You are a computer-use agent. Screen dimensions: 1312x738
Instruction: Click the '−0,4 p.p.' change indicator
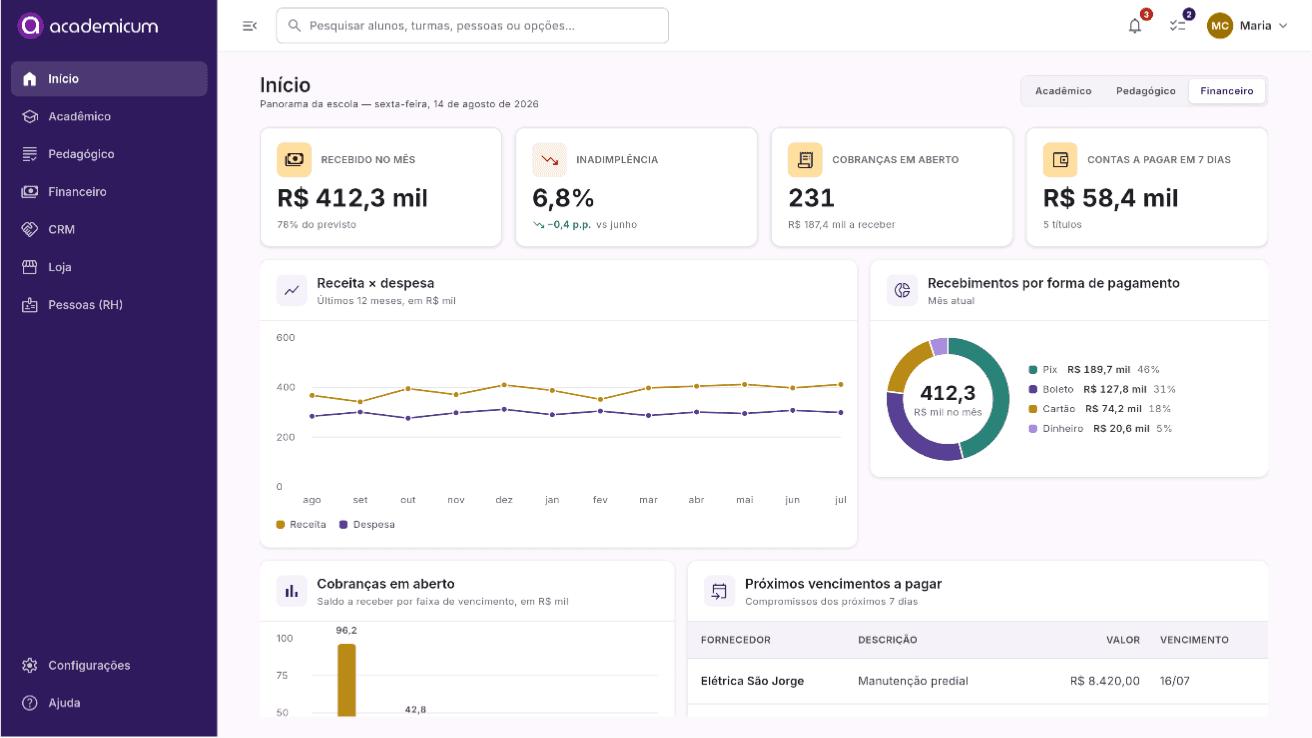567,225
